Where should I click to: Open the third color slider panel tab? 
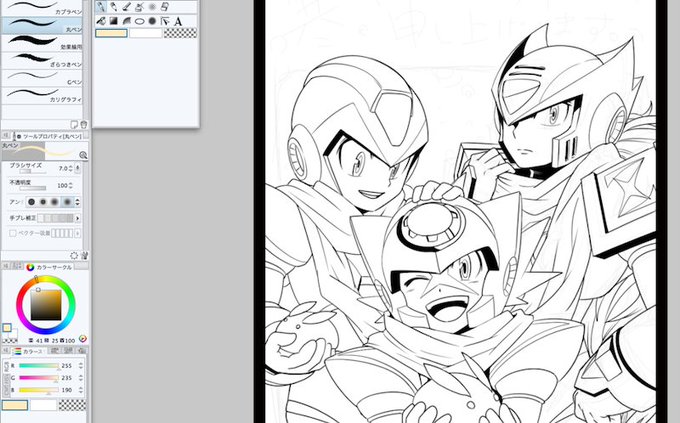point(68,351)
